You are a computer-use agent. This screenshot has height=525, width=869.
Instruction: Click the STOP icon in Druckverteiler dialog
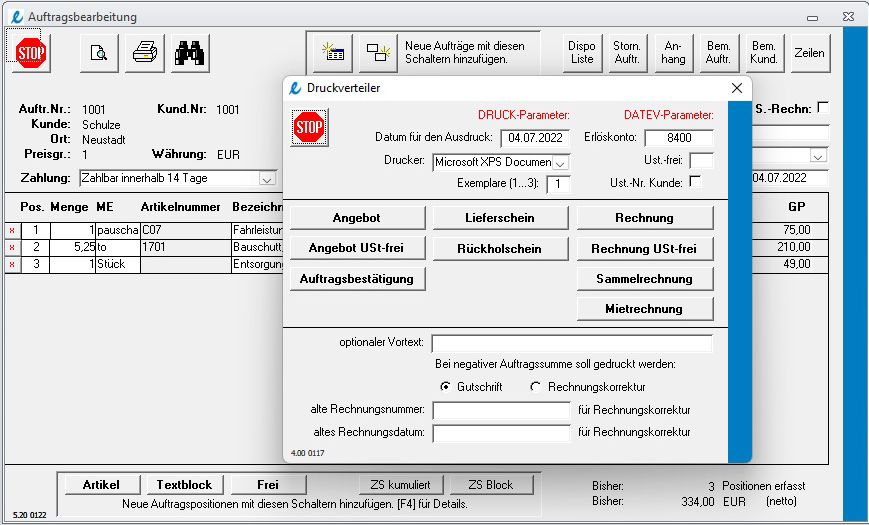click(309, 128)
